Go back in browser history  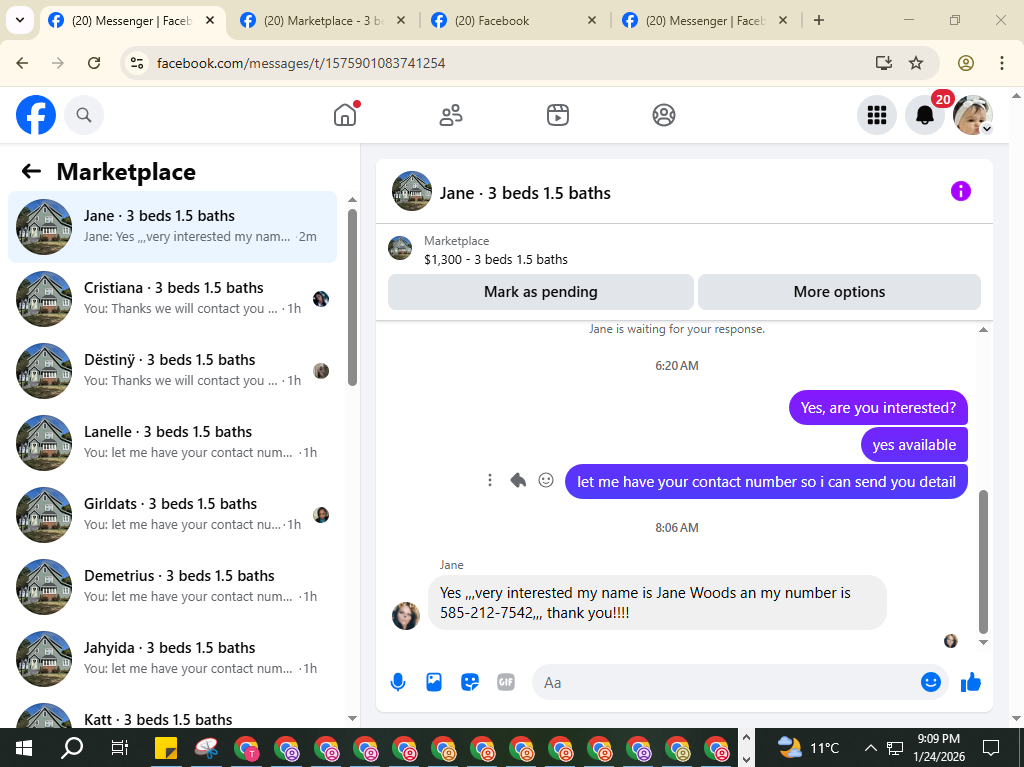click(22, 63)
